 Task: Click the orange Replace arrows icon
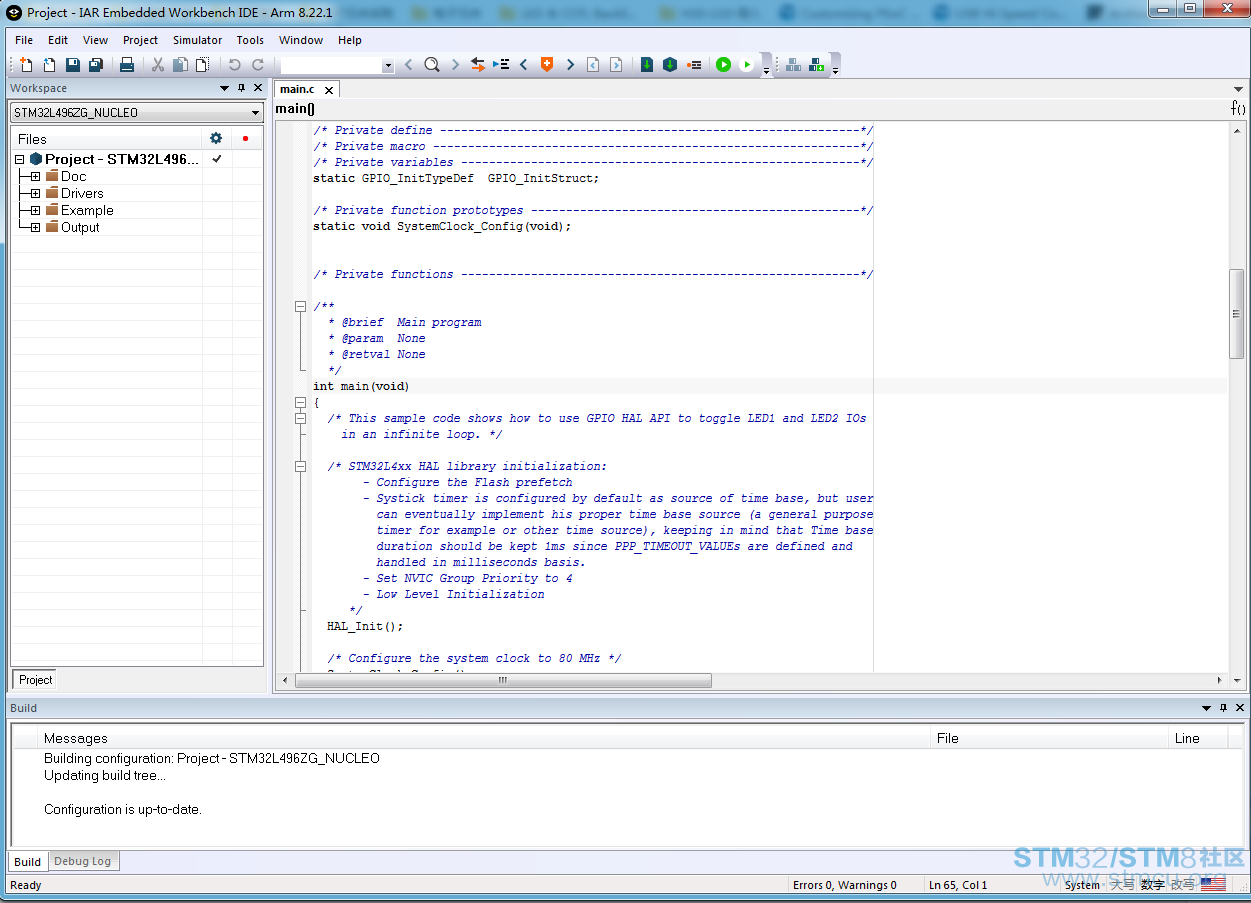click(478, 65)
